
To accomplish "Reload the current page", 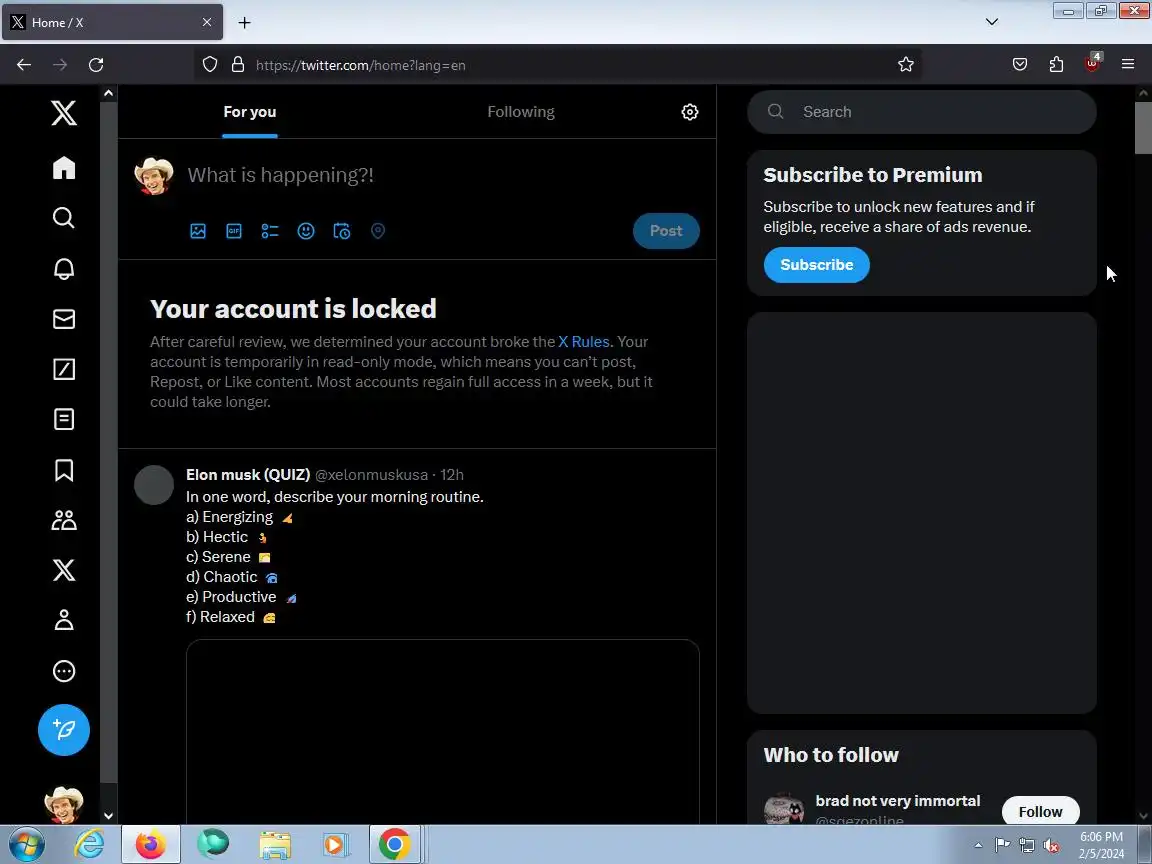I will tap(96, 65).
